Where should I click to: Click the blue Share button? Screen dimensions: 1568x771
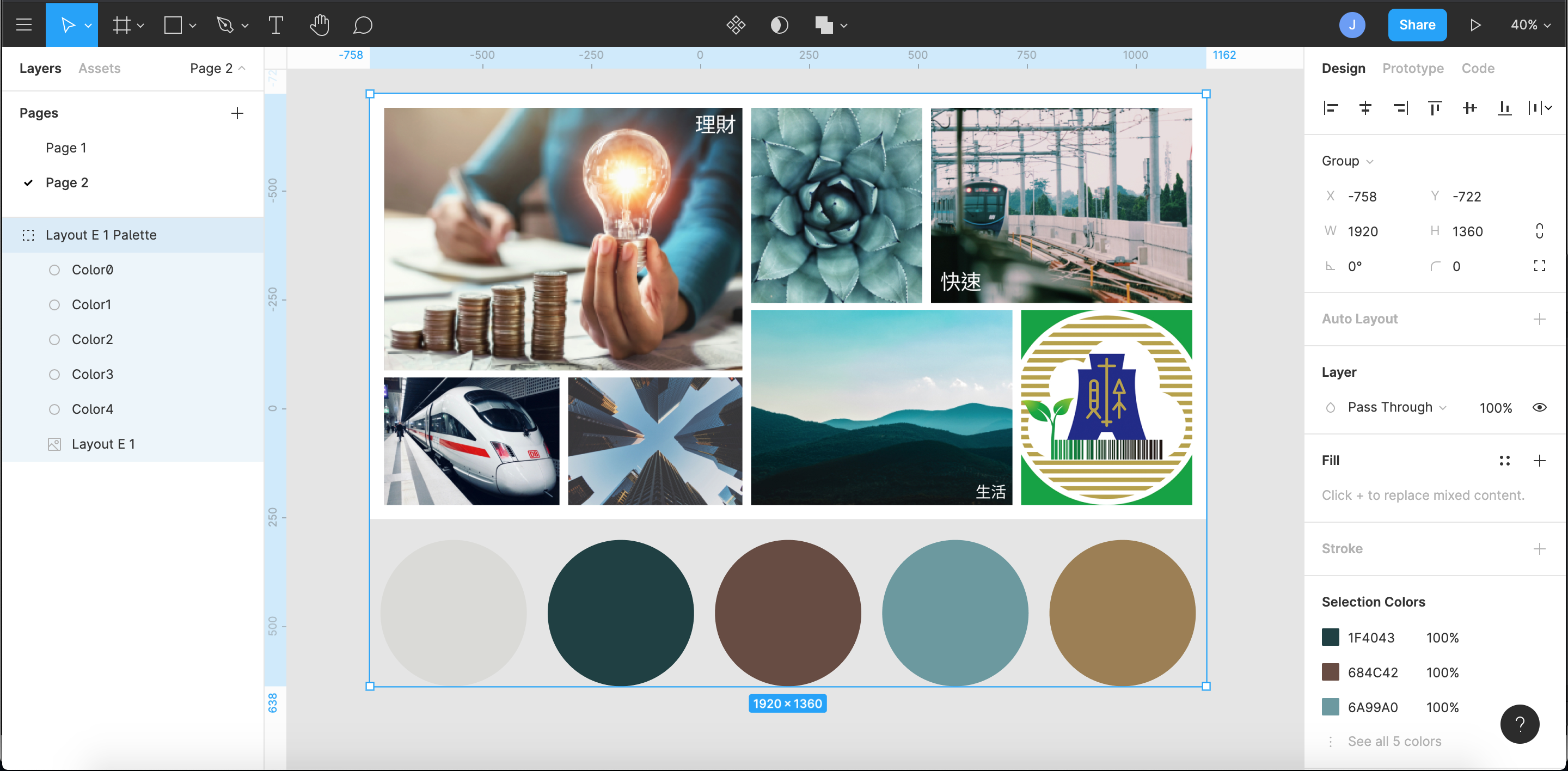click(x=1417, y=25)
